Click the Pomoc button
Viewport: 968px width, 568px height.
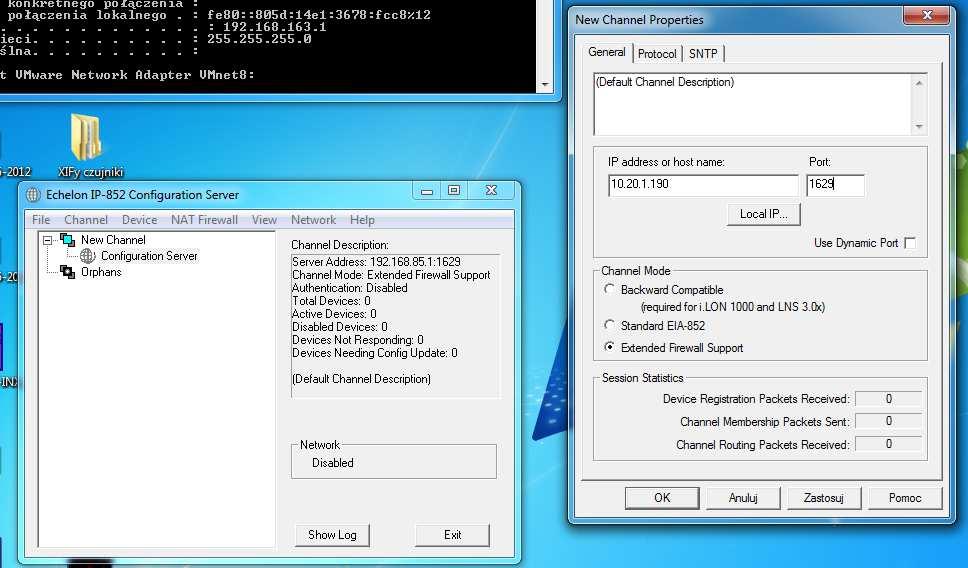(905, 498)
